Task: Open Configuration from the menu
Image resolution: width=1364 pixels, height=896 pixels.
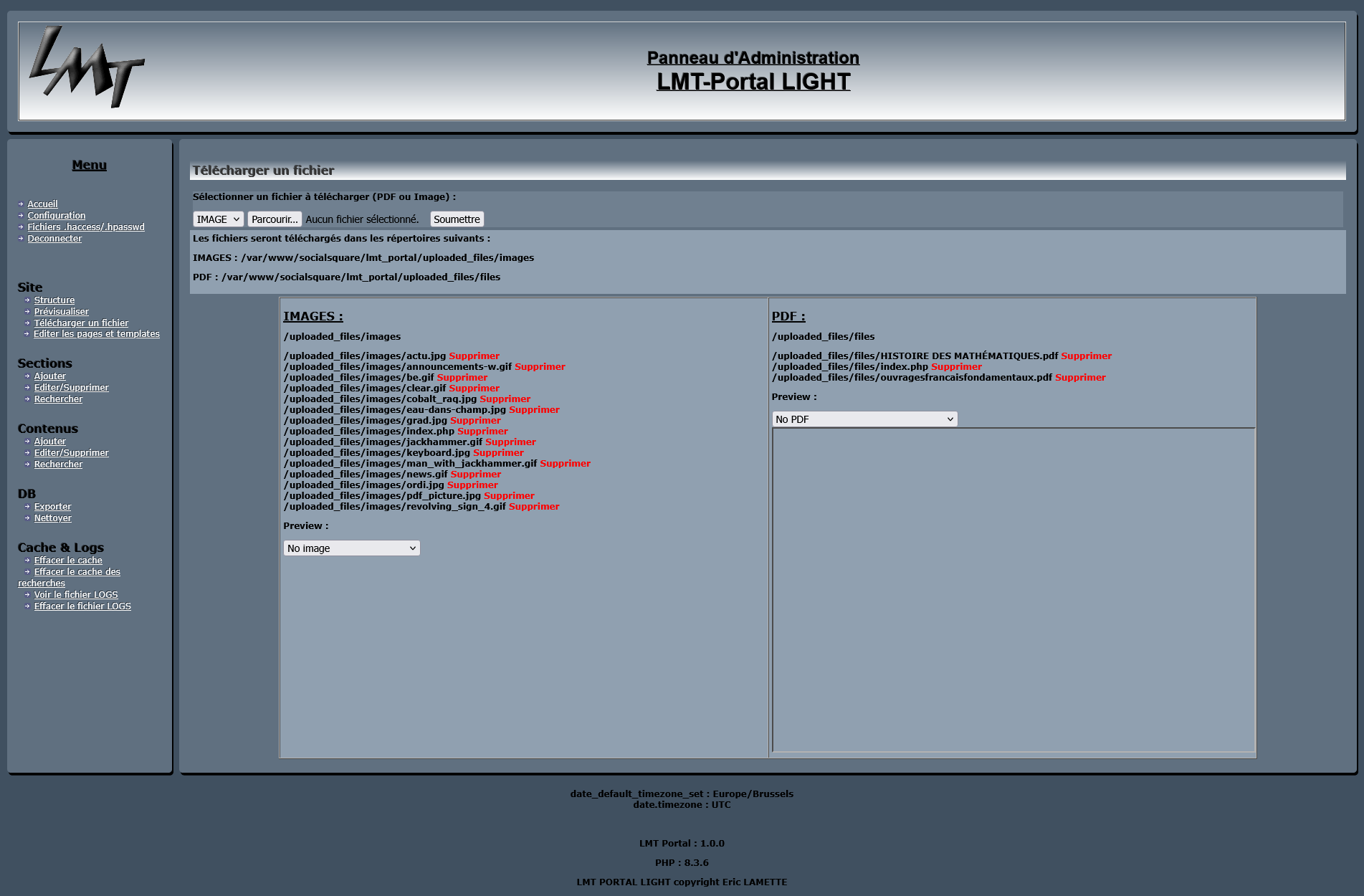Action: (x=56, y=216)
